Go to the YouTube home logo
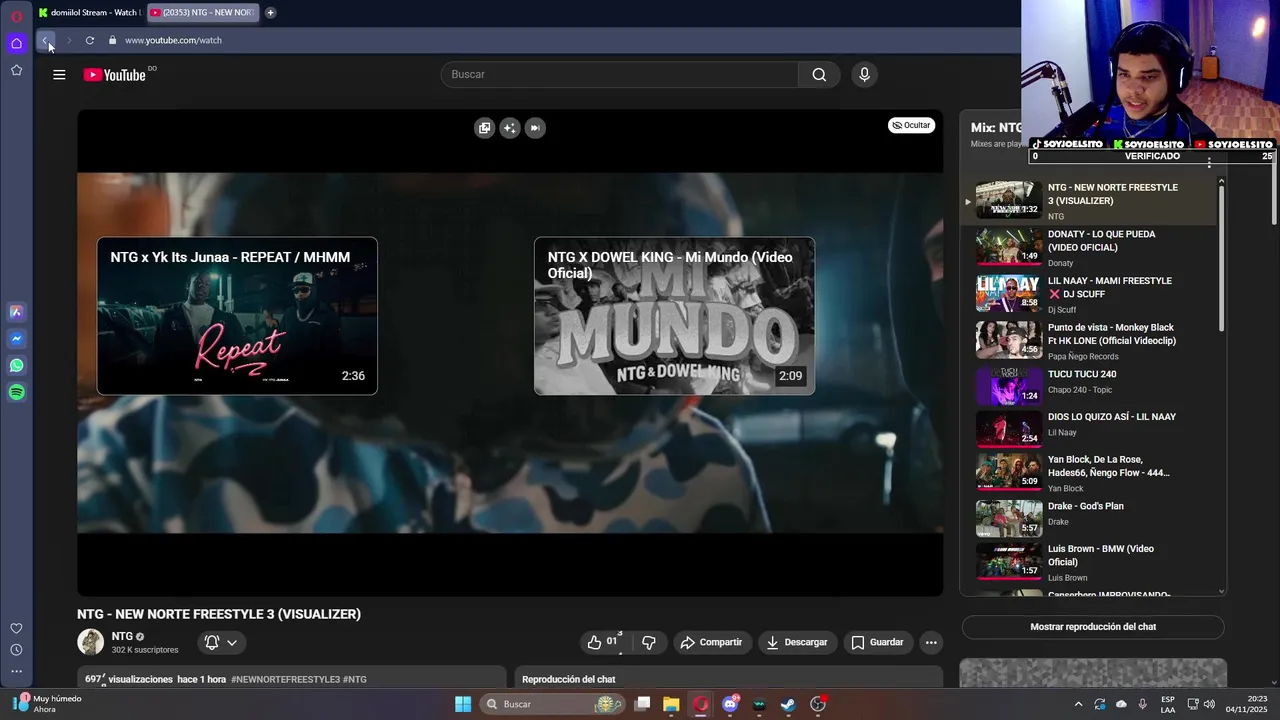Screen dimensions: 1280x720 [x=115, y=75]
